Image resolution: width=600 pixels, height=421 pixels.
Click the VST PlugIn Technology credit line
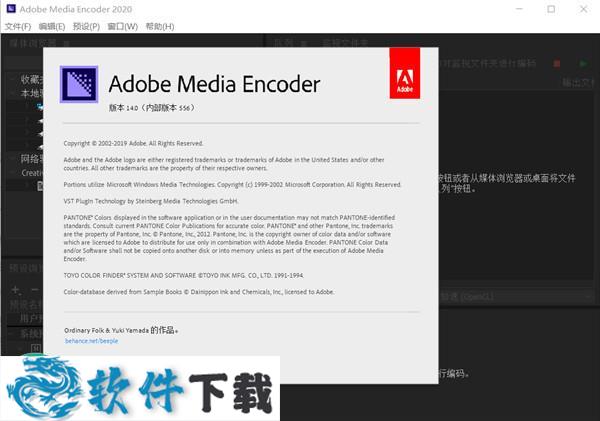tap(151, 201)
